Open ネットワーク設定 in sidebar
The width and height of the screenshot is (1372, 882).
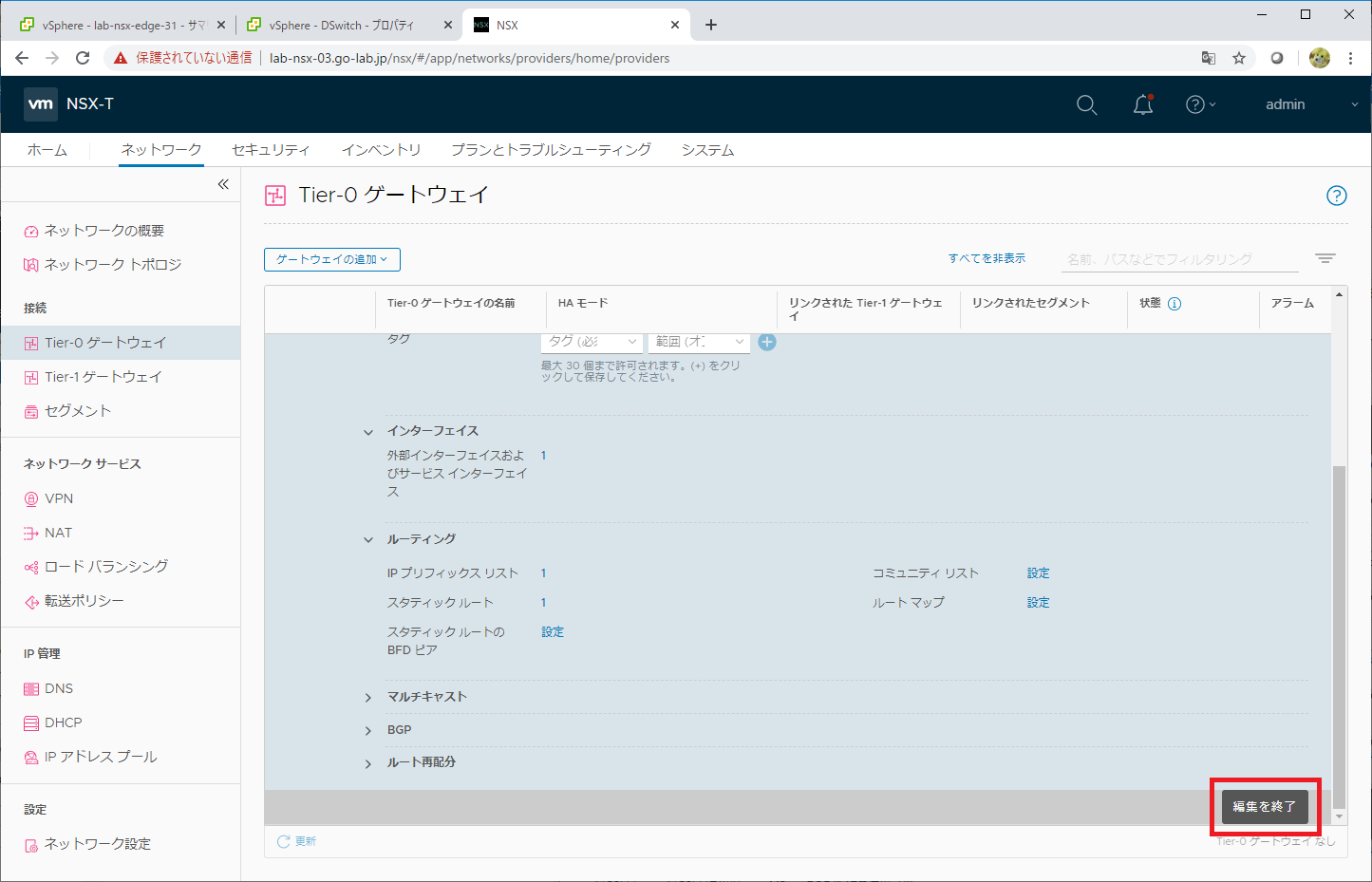tap(87, 844)
